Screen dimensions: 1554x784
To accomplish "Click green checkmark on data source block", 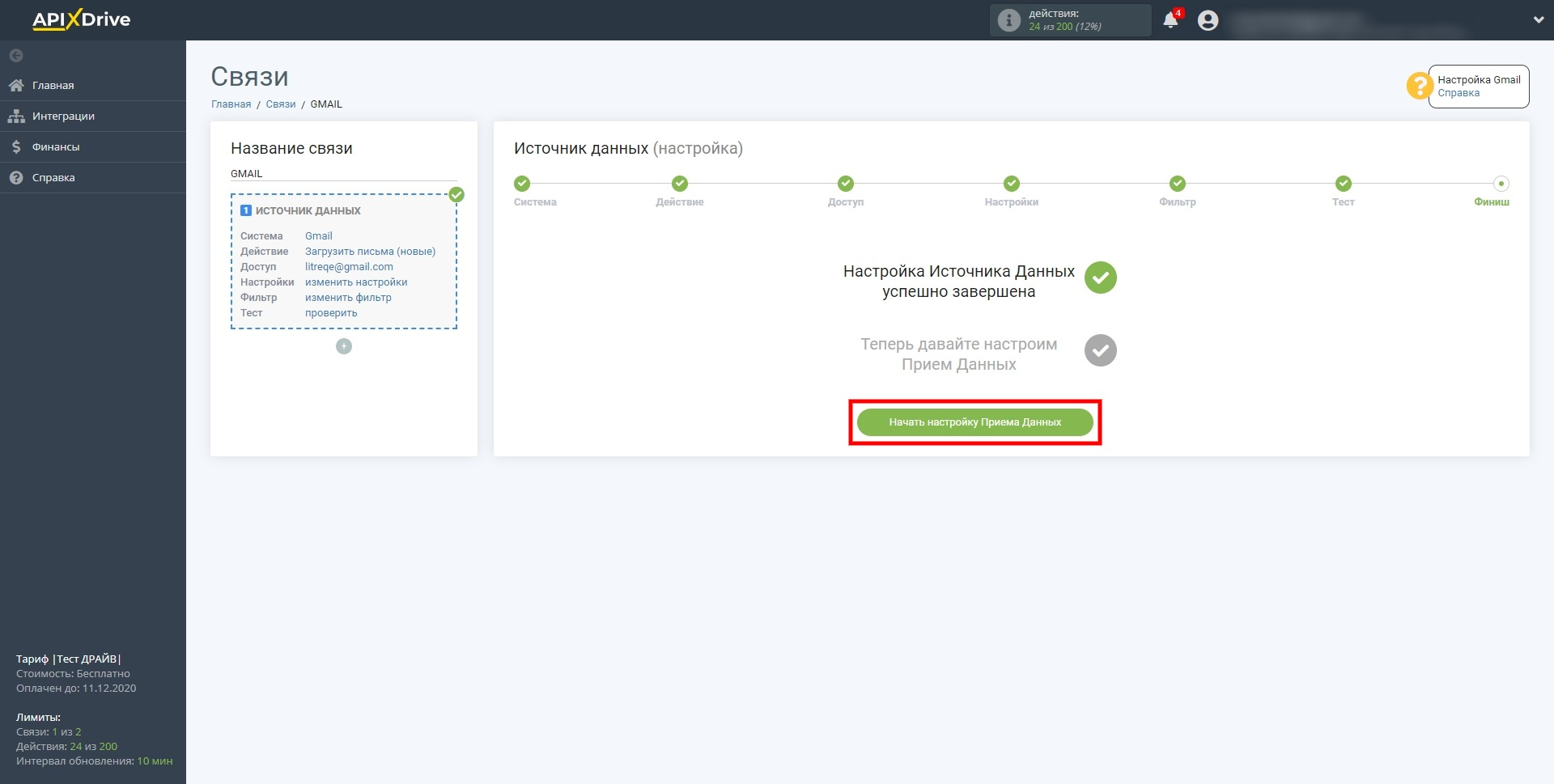I will 456,194.
